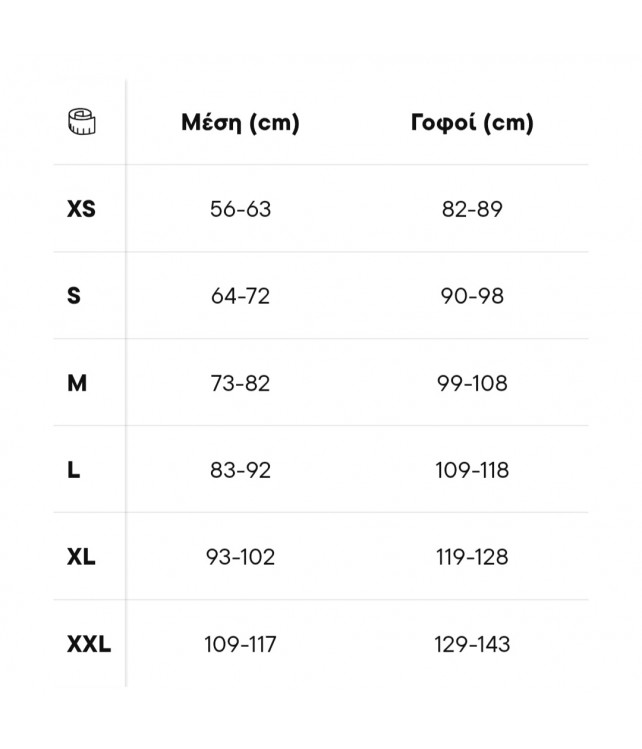The width and height of the screenshot is (642, 749).
Task: Select hip value 109-118
Action: pos(472,470)
